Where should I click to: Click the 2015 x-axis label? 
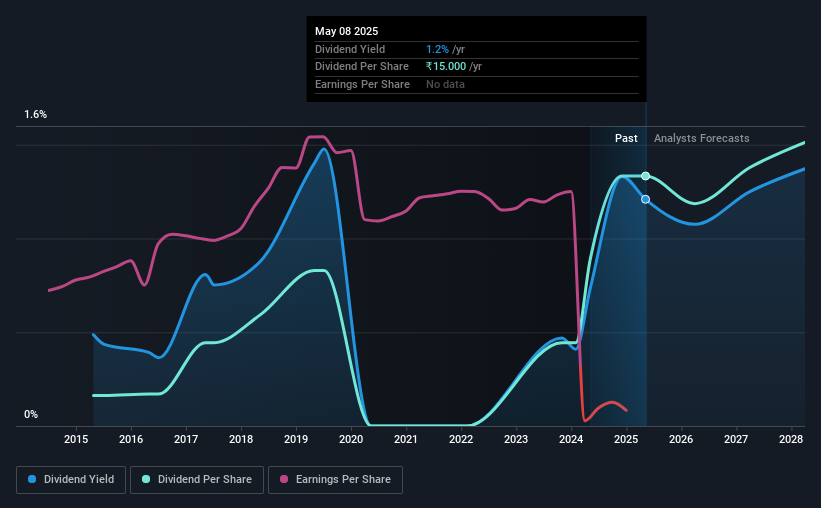point(76,439)
